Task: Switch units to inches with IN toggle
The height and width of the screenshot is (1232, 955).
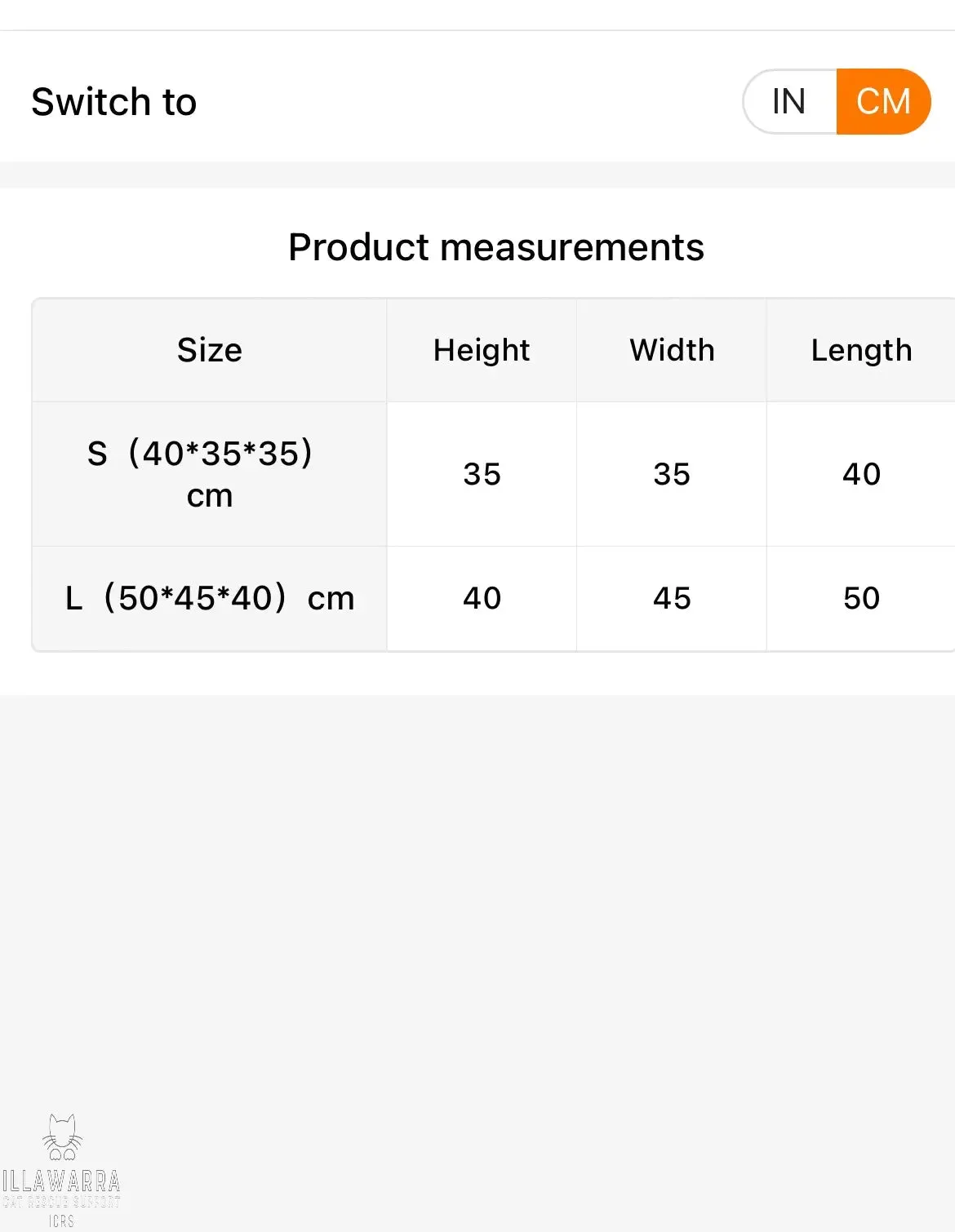Action: tap(789, 101)
